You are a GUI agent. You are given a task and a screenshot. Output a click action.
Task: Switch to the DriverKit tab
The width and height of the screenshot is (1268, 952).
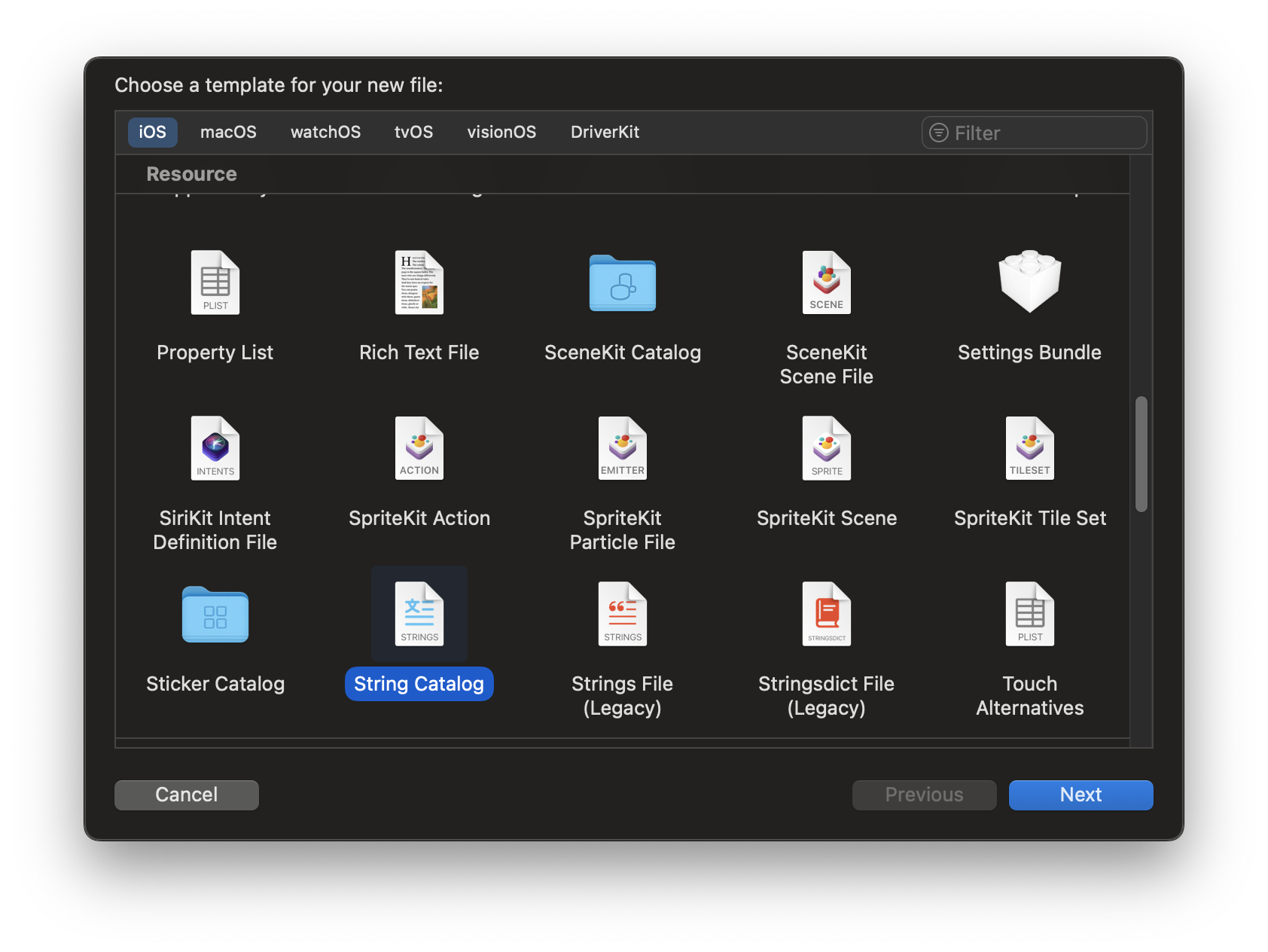pos(605,133)
